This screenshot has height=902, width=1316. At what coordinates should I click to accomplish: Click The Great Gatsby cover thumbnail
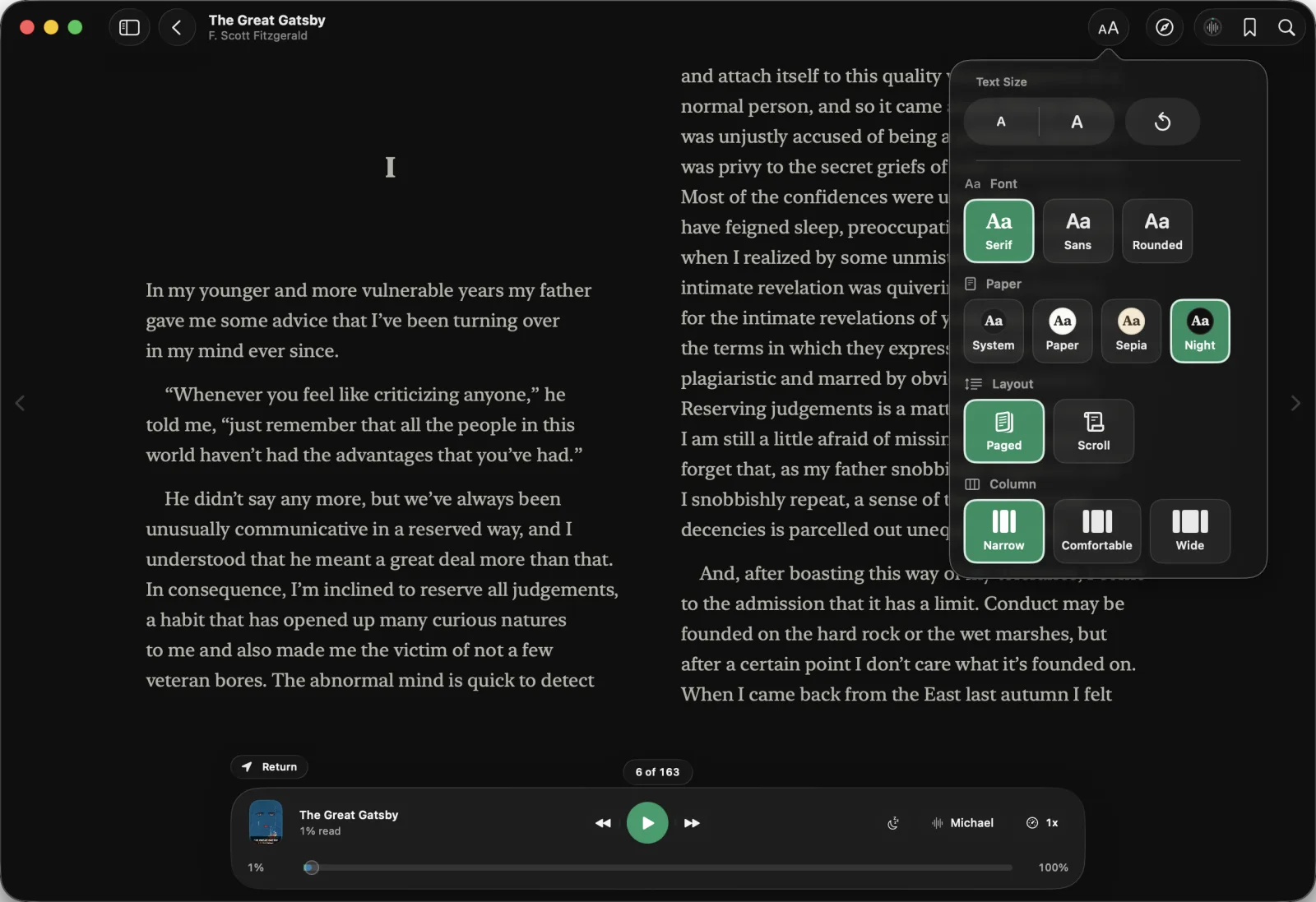pos(266,822)
